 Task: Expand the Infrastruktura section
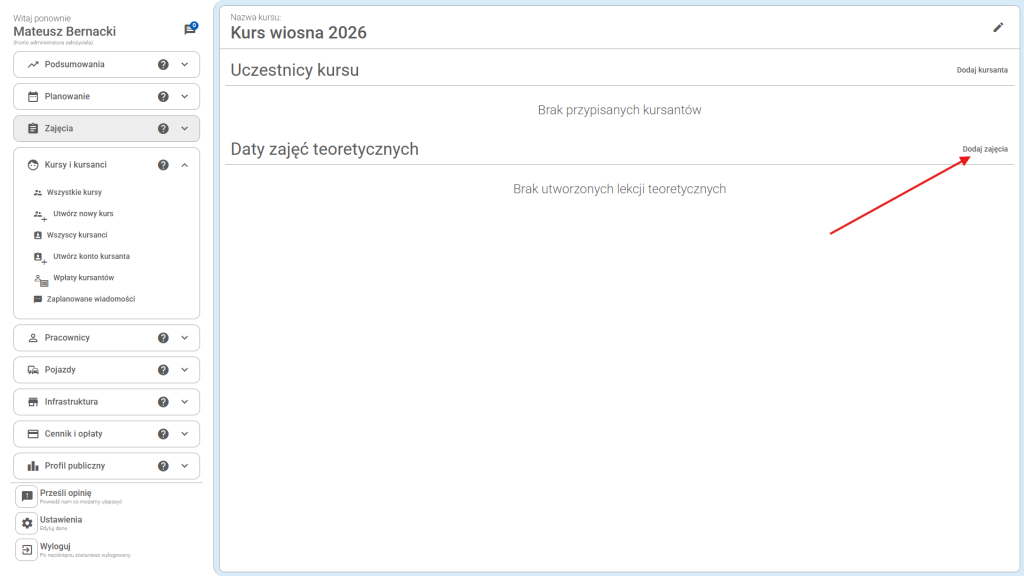click(184, 402)
